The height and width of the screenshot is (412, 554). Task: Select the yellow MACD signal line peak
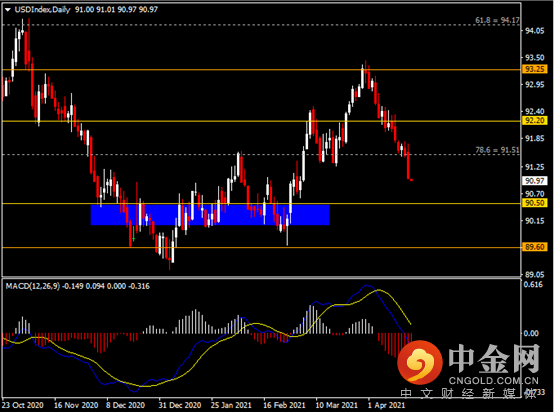379,290
